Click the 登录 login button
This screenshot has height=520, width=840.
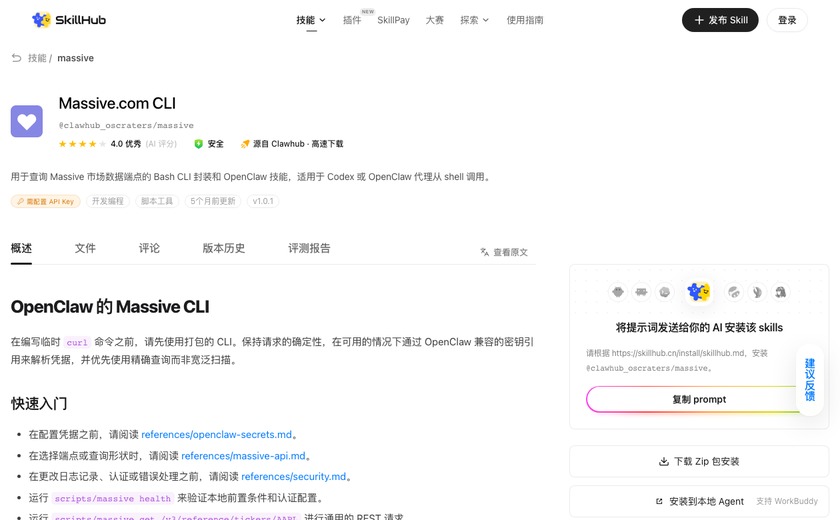click(x=787, y=20)
